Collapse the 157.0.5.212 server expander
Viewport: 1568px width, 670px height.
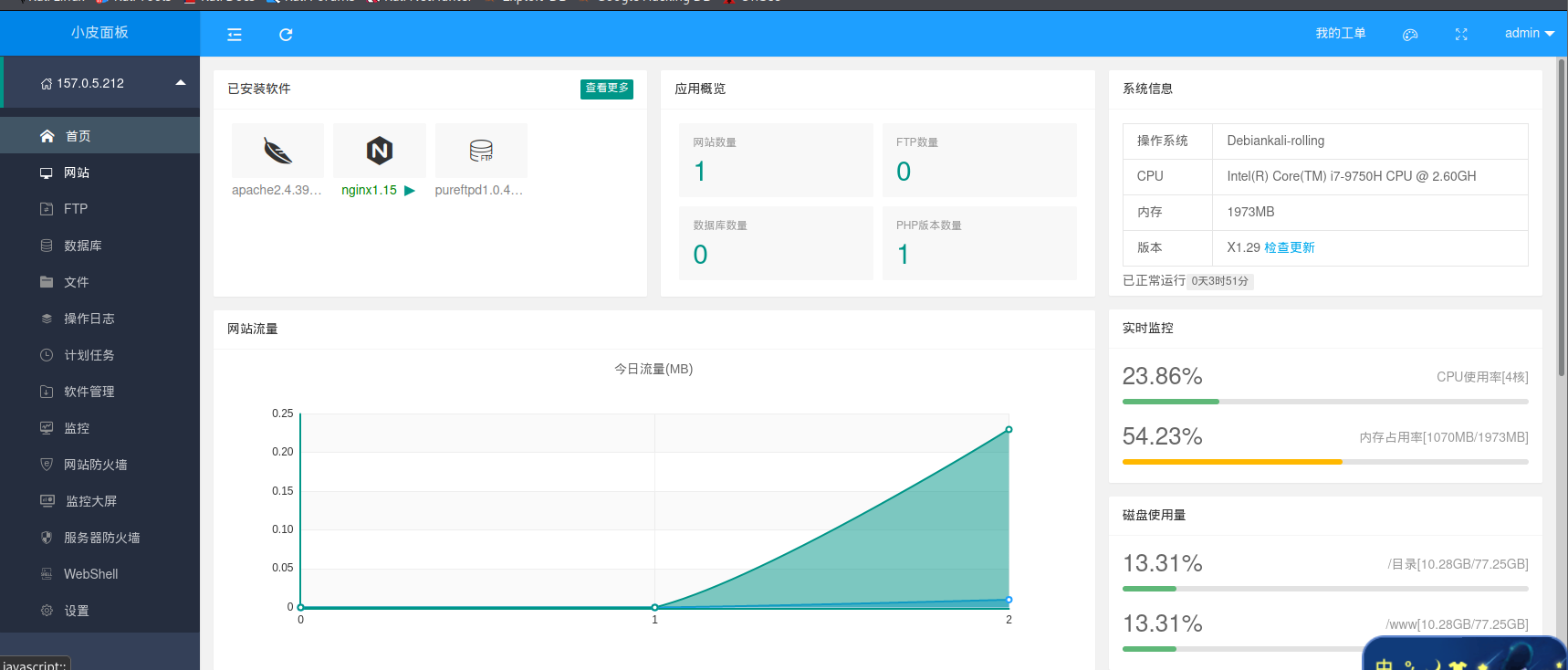point(181,82)
